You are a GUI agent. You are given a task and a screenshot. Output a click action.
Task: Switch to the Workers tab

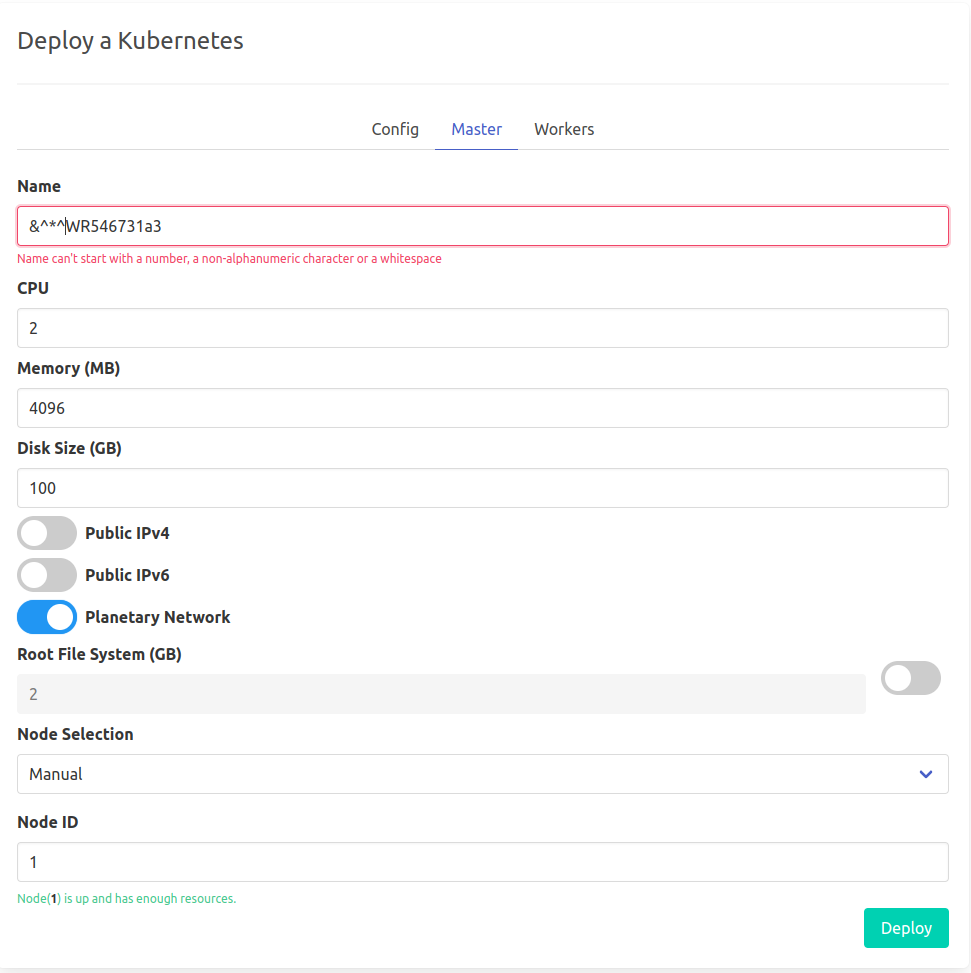[x=564, y=129]
